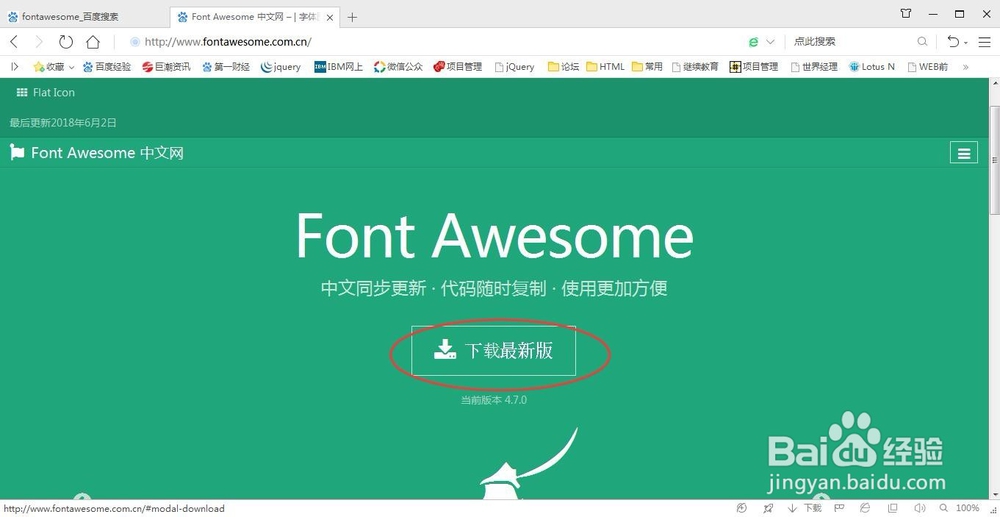The height and width of the screenshot is (517, 1000).
Task: Expand the undo-close history arrow
Action: pos(966,43)
